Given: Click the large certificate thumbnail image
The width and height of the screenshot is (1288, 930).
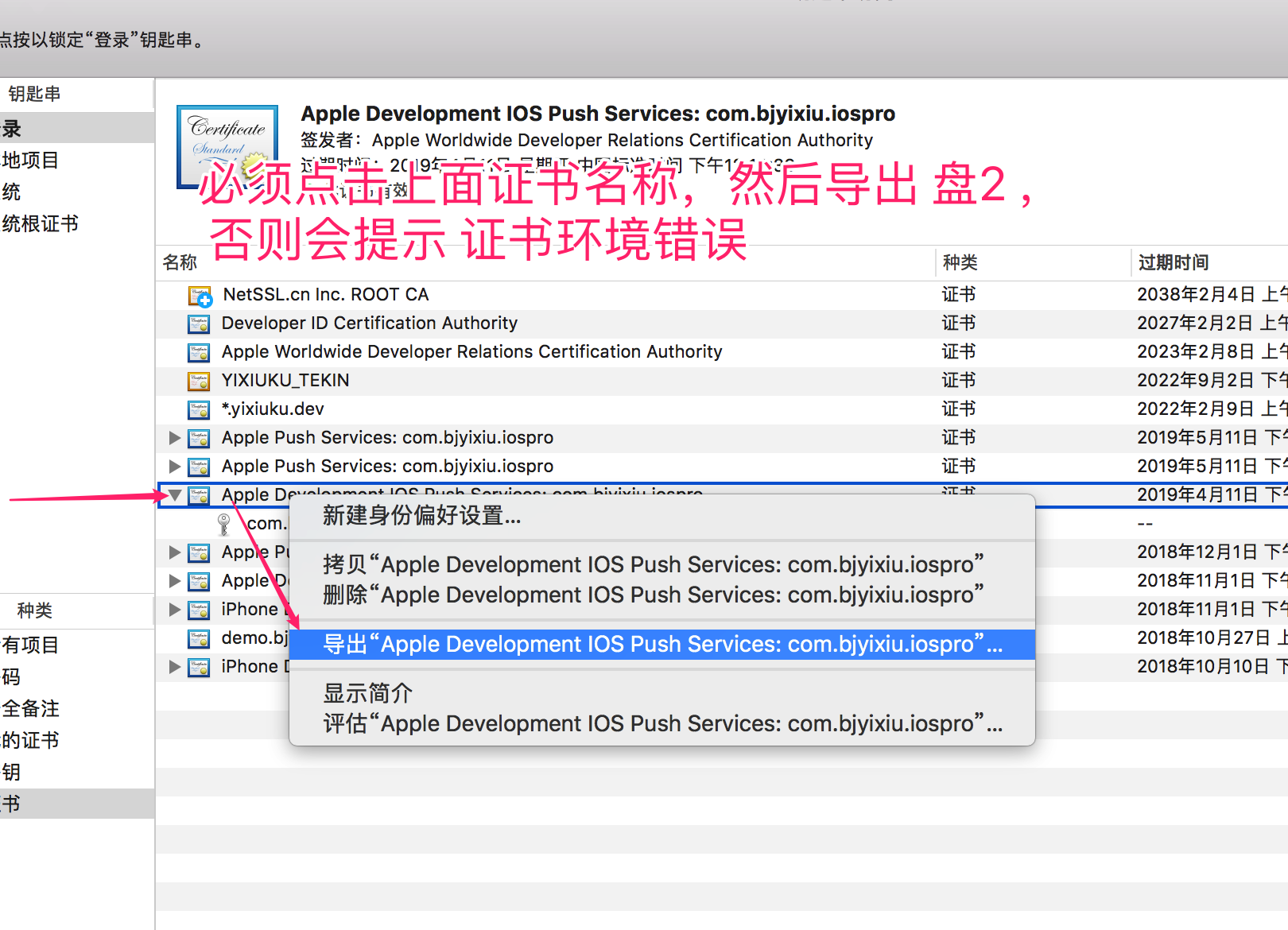Looking at the screenshot, I should point(227,147).
